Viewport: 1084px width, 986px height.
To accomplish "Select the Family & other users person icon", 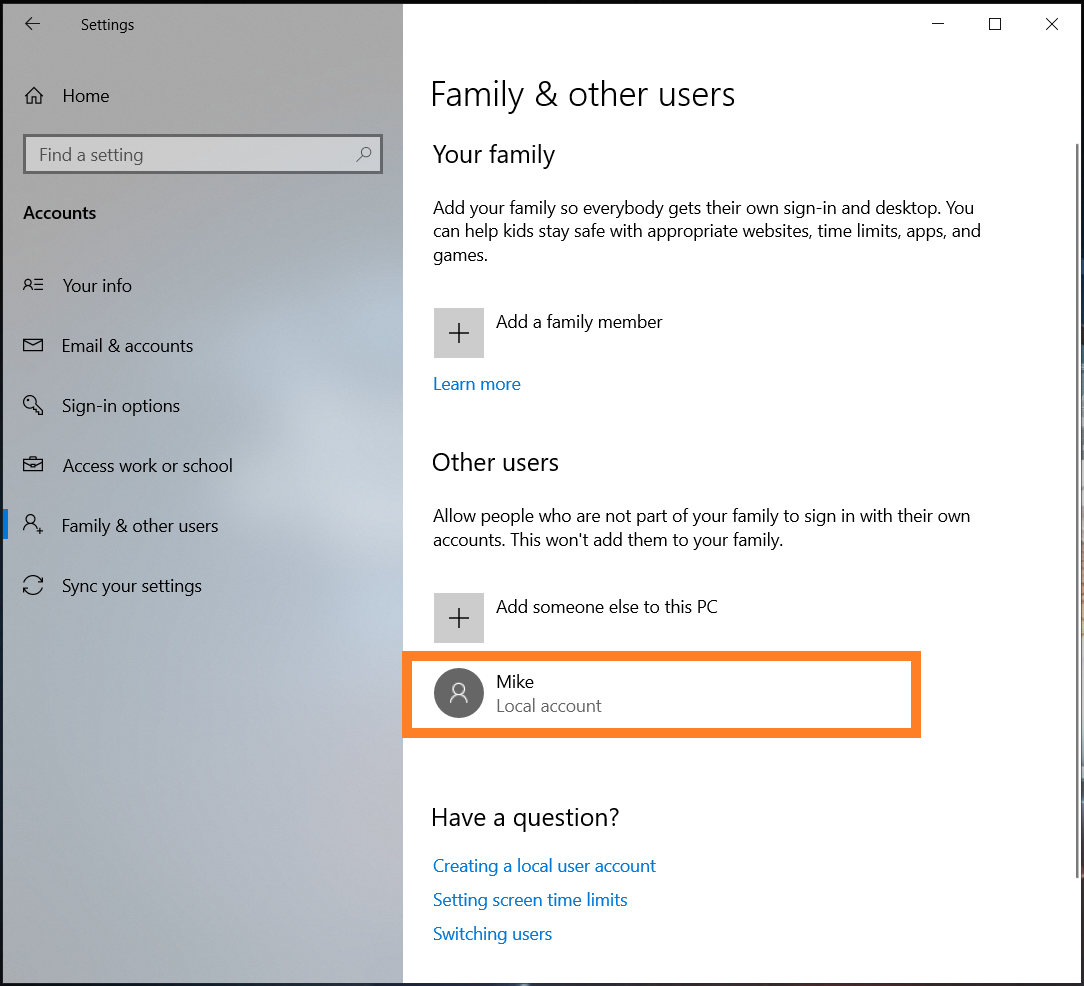I will tap(33, 524).
